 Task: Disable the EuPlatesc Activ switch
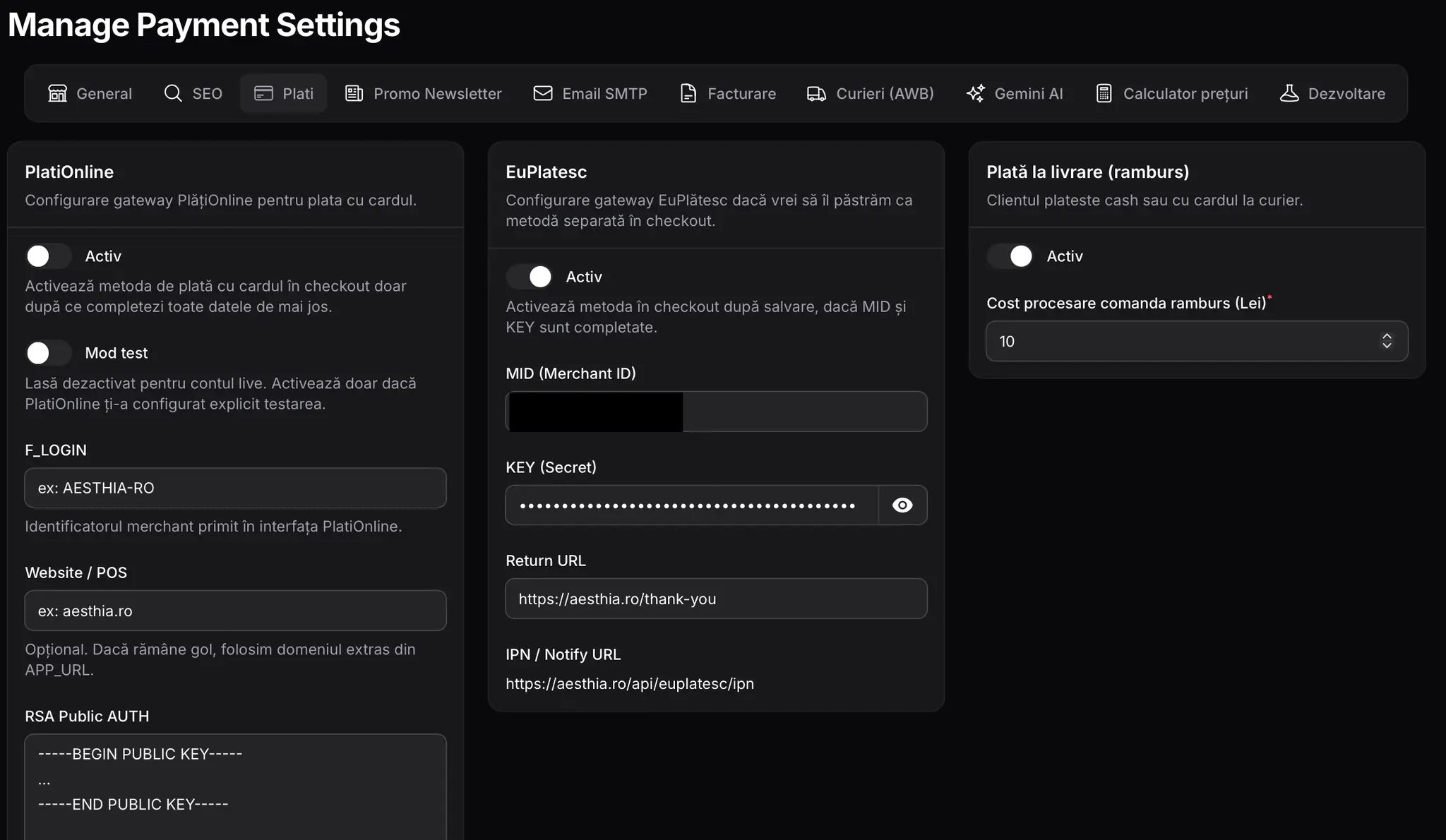[x=530, y=277]
